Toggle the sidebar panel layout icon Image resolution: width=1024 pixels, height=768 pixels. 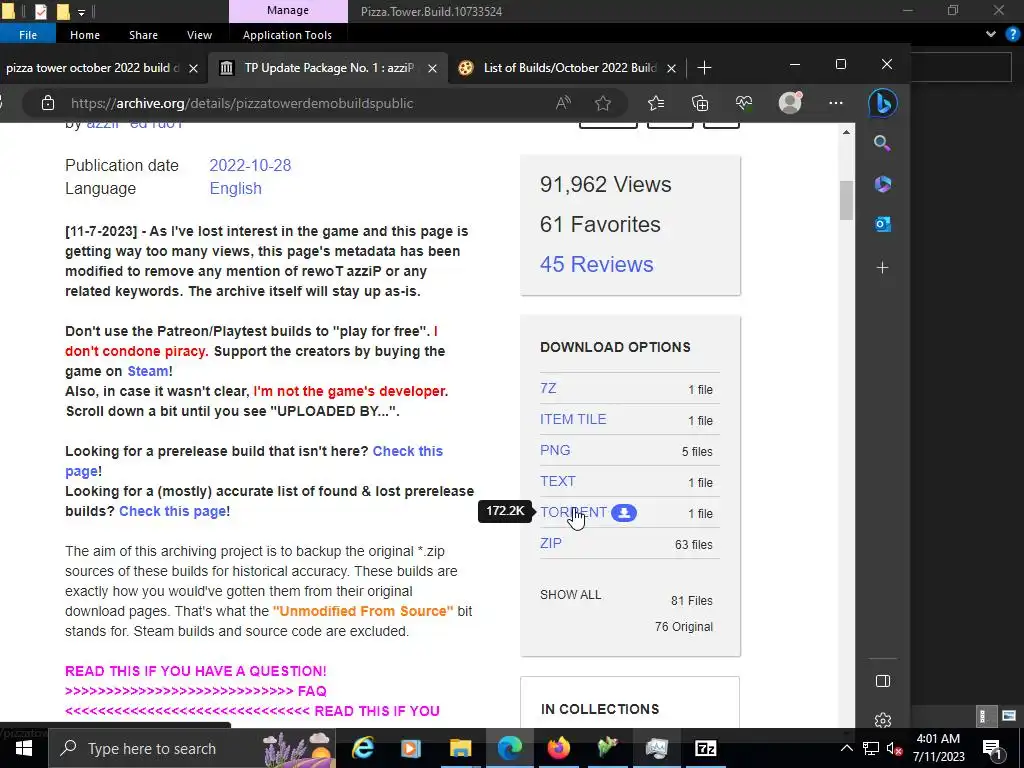point(882,681)
